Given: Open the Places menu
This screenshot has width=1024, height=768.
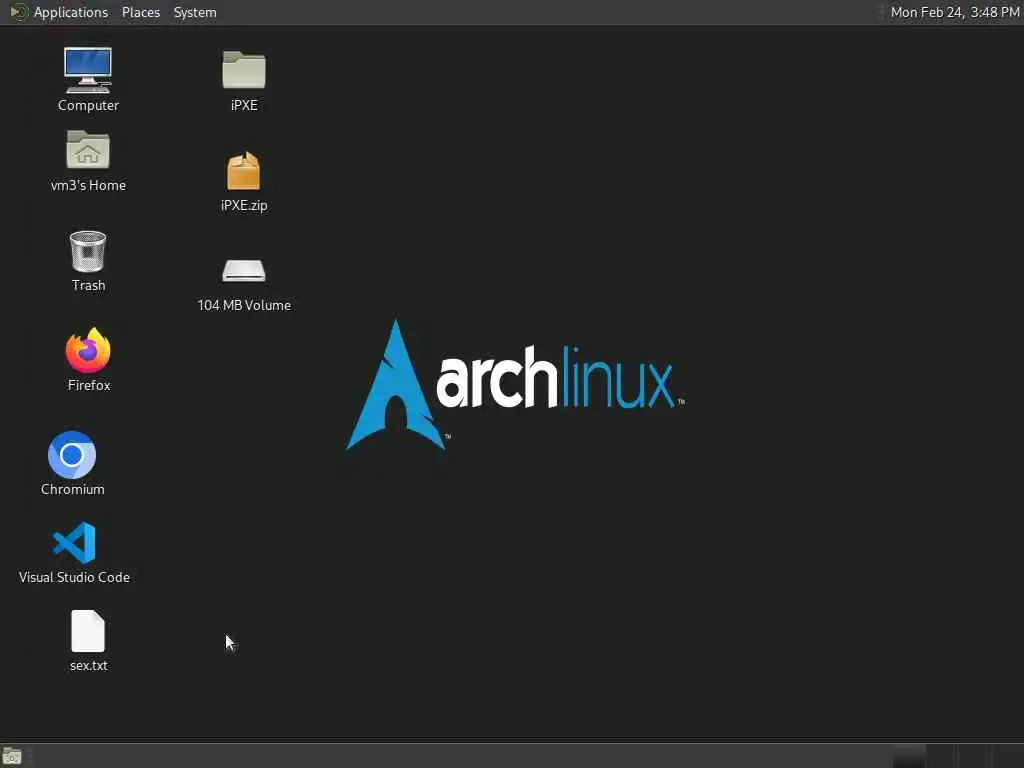Looking at the screenshot, I should (141, 12).
